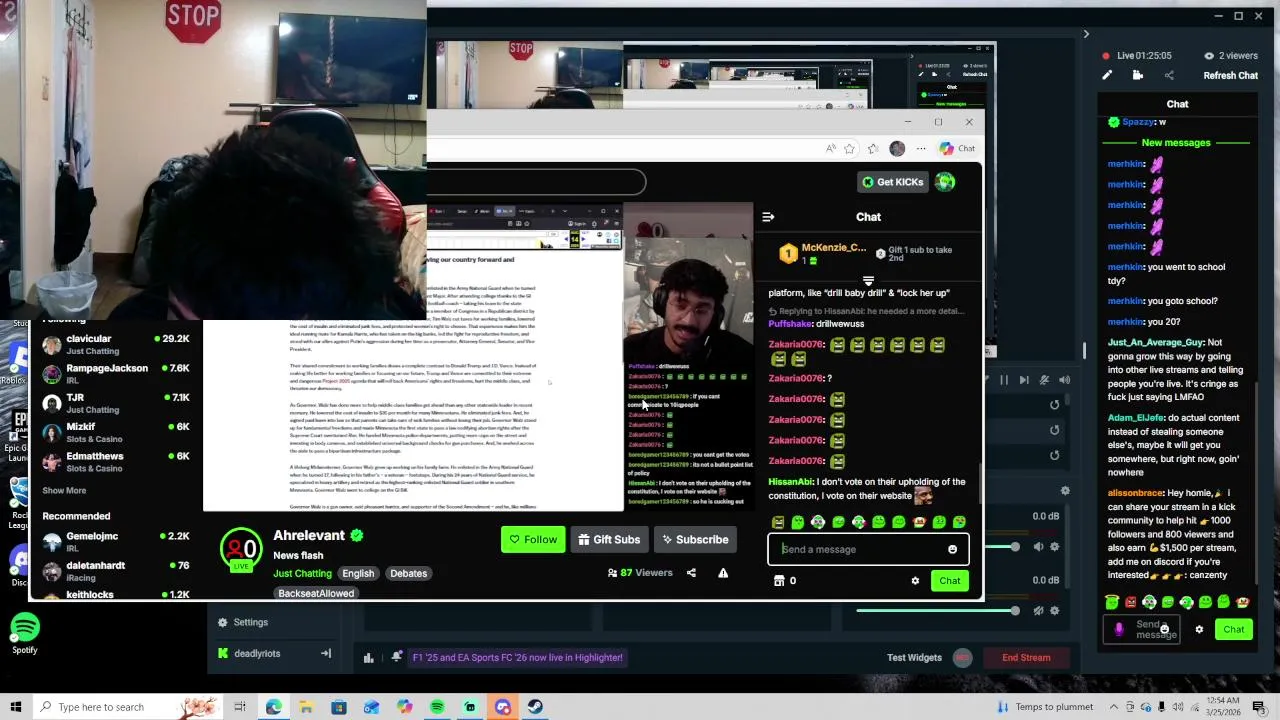Send Kick message with green Chat button
Screen dimensions: 1280x720
point(950,581)
